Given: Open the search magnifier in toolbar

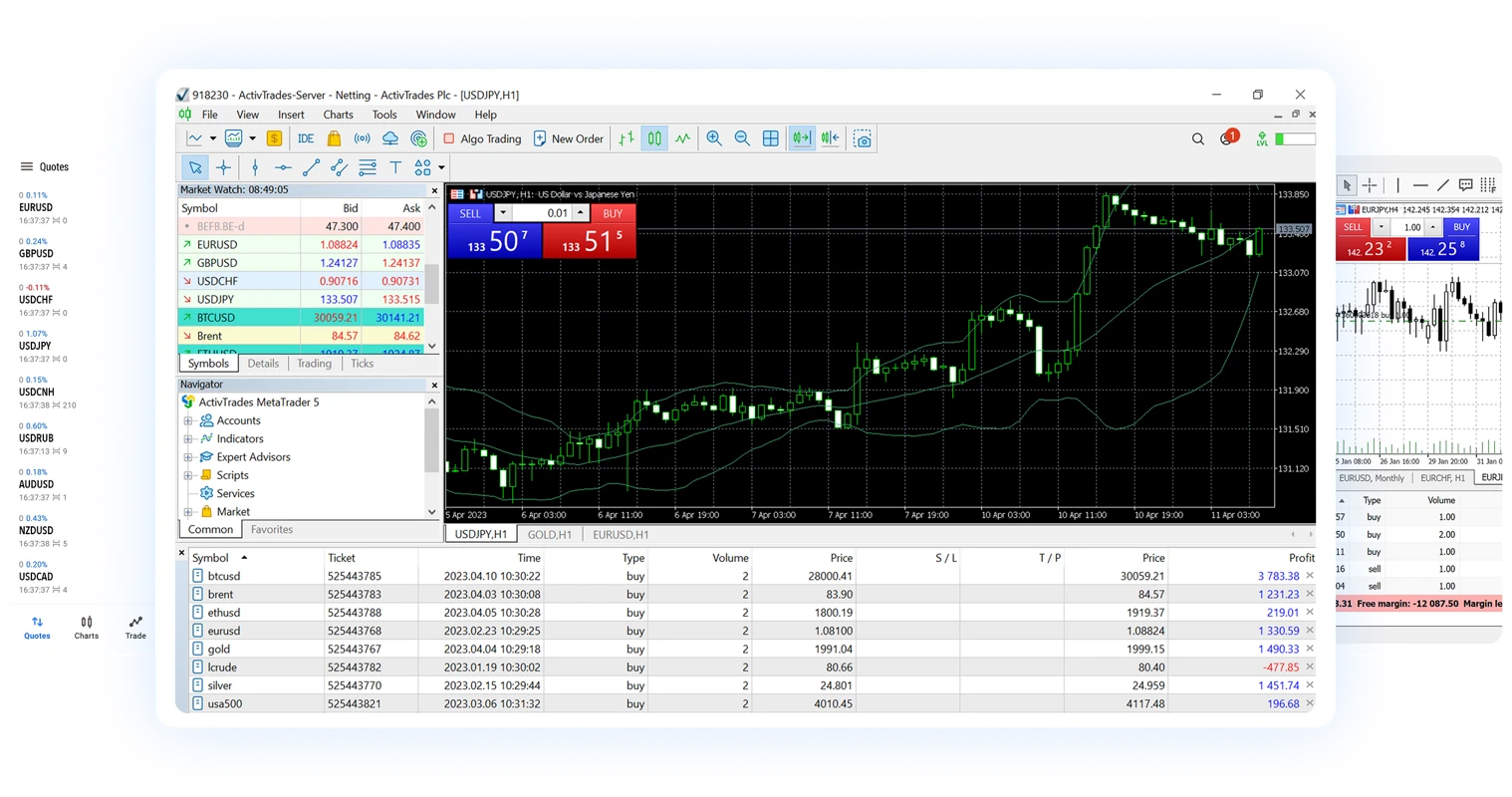Looking at the screenshot, I should (x=1198, y=138).
